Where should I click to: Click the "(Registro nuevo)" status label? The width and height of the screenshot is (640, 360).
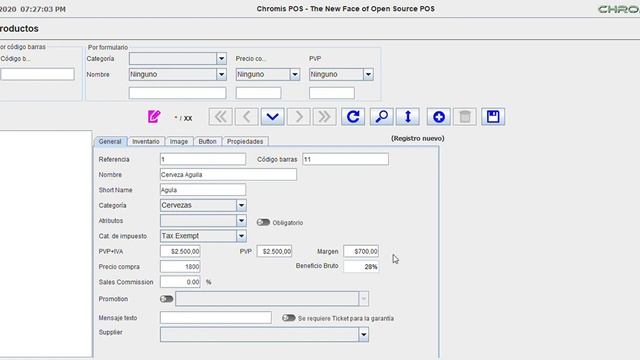418,138
